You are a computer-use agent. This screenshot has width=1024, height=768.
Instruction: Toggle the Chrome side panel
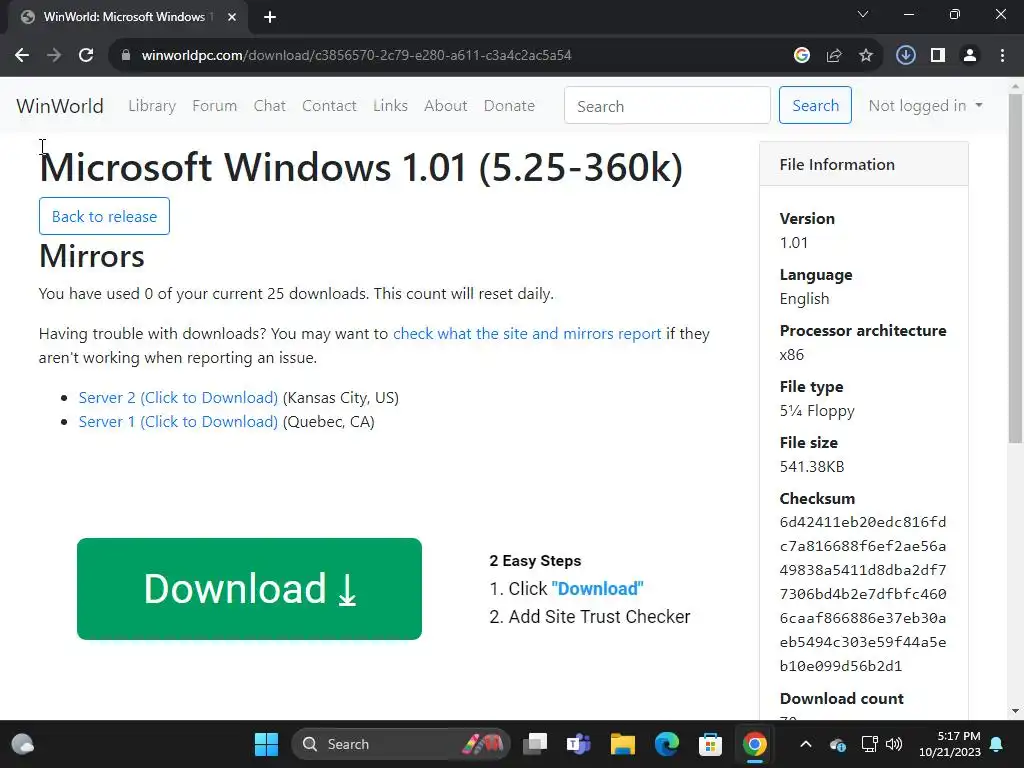coord(938,56)
